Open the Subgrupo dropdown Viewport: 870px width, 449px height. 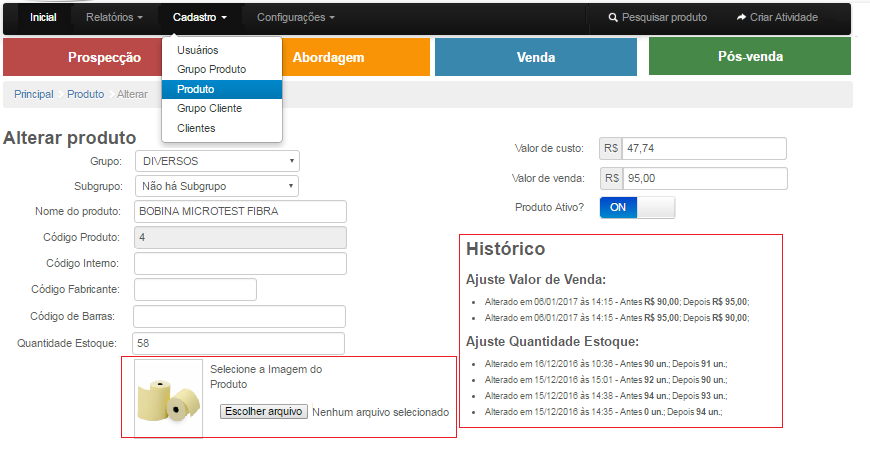pyautogui.click(x=217, y=186)
